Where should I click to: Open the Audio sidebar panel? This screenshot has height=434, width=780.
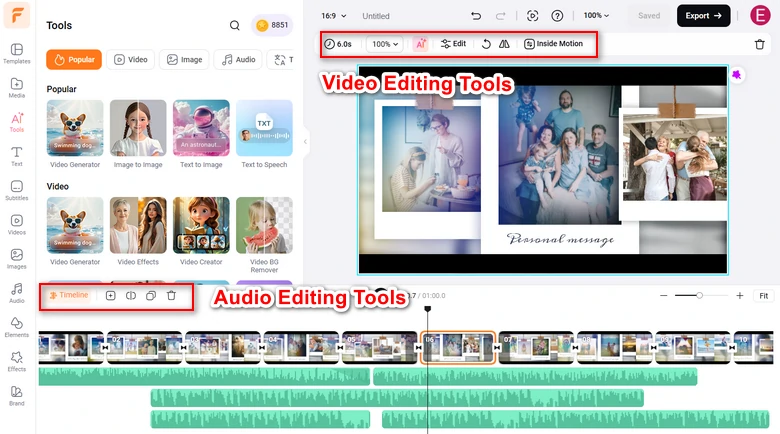click(17, 294)
